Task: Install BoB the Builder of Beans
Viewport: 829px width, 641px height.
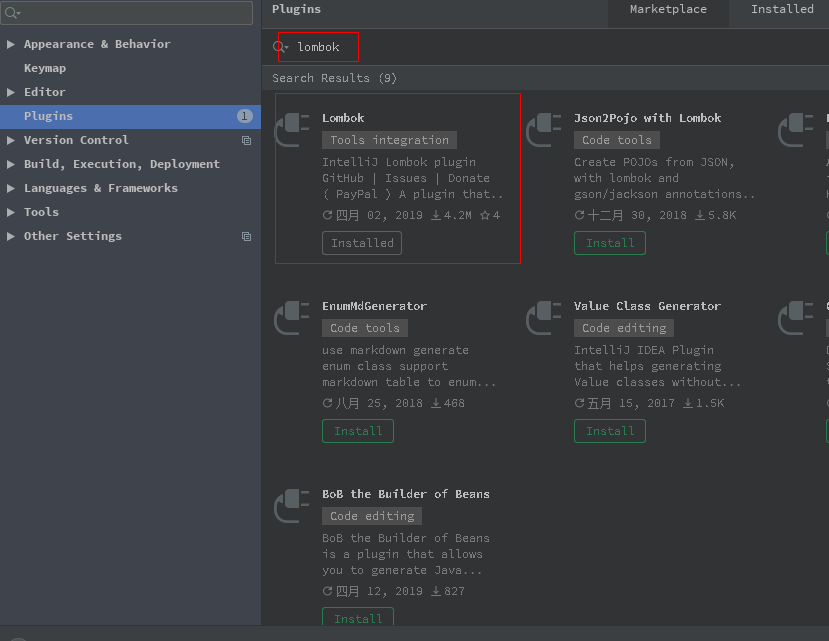Action: point(358,617)
